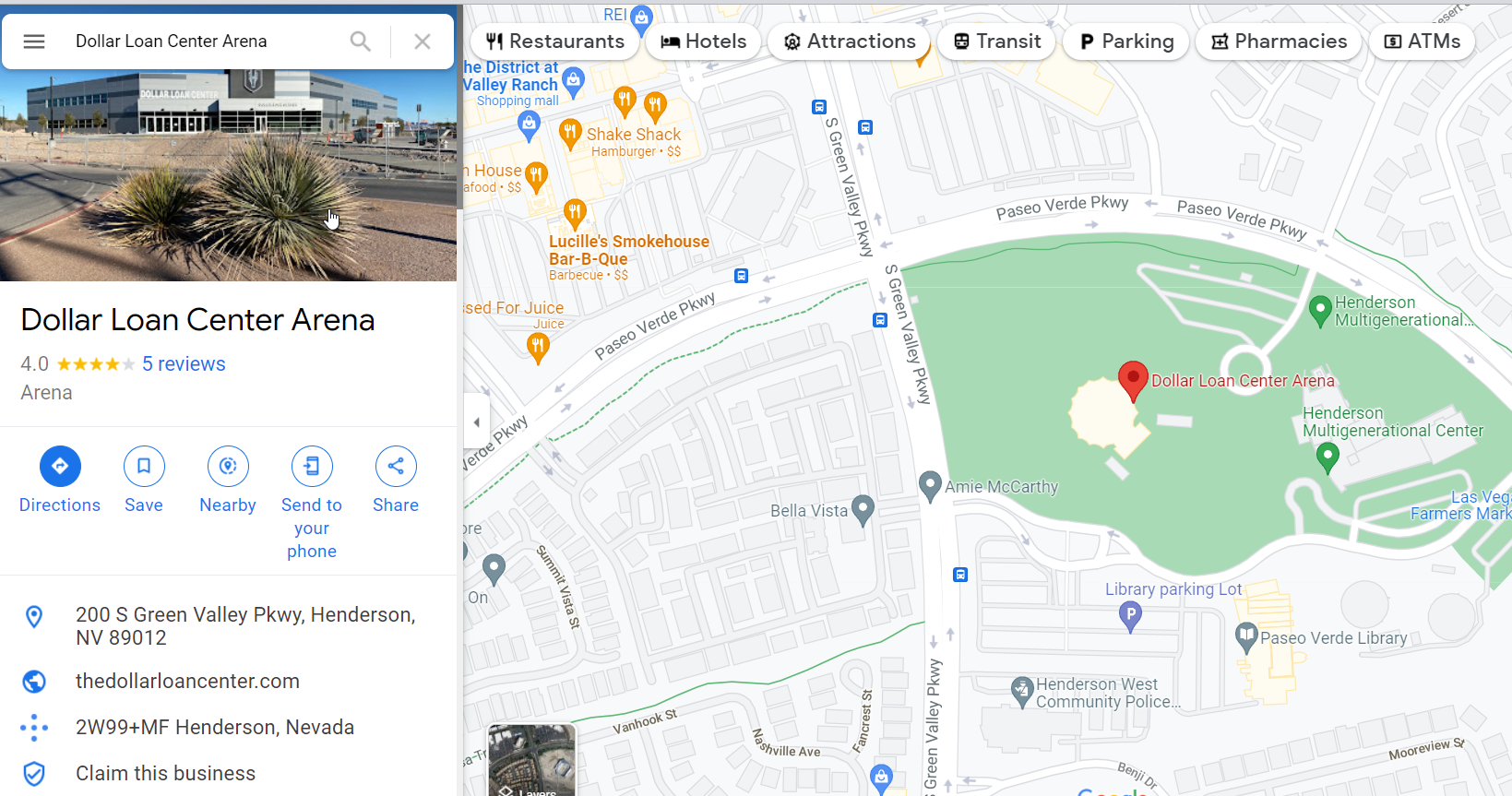The width and height of the screenshot is (1512, 796).
Task: Save the place with bookmark icon
Action: coord(144,467)
